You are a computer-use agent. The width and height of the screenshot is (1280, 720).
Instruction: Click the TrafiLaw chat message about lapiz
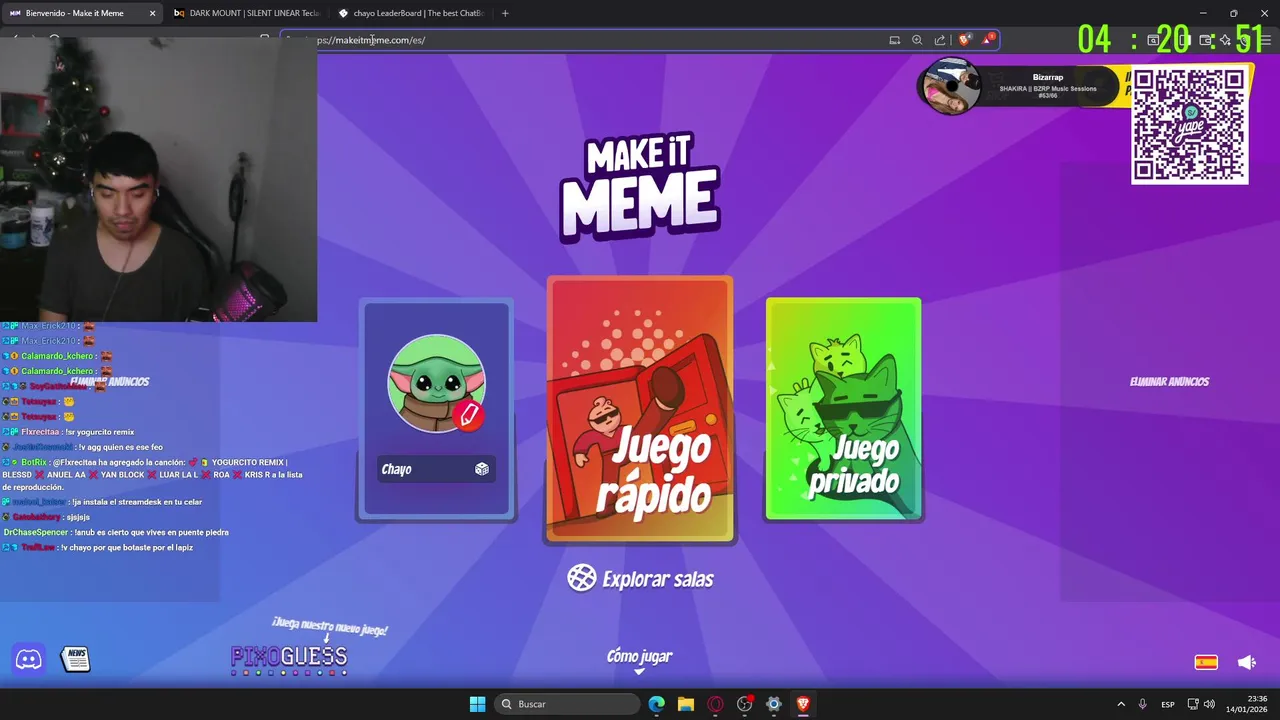click(x=98, y=547)
